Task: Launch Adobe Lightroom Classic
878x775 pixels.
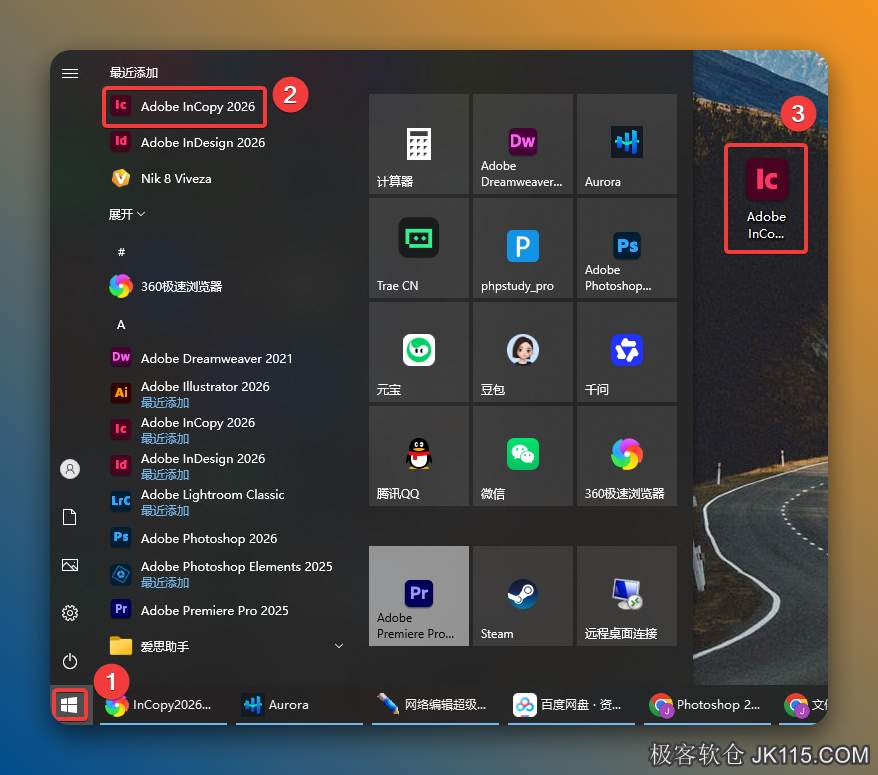Action: click(x=224, y=502)
